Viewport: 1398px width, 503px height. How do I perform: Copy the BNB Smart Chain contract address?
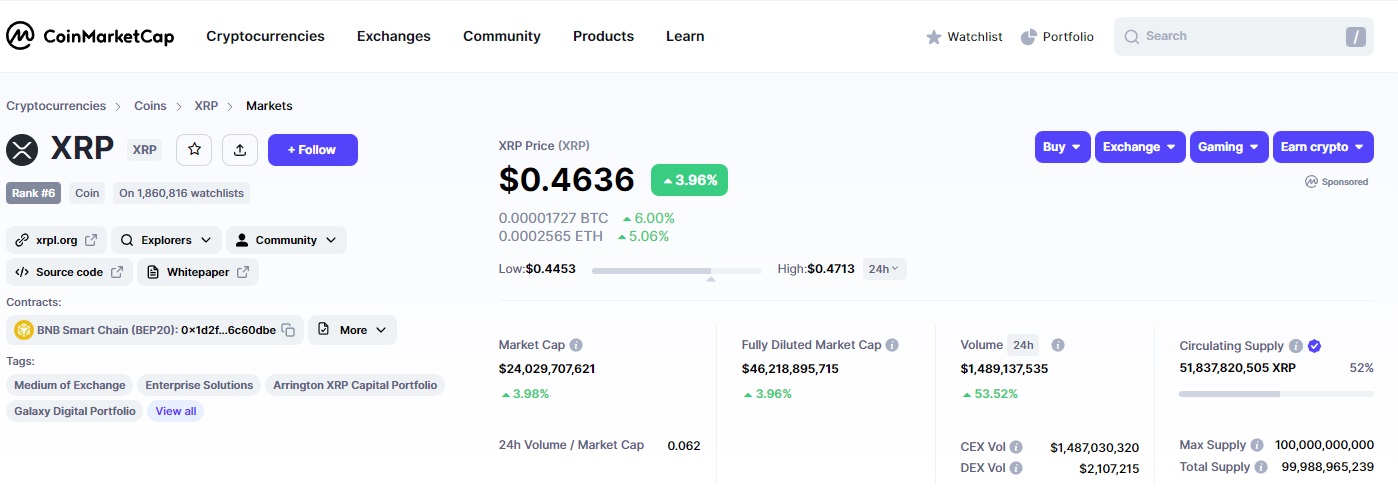[x=288, y=330]
